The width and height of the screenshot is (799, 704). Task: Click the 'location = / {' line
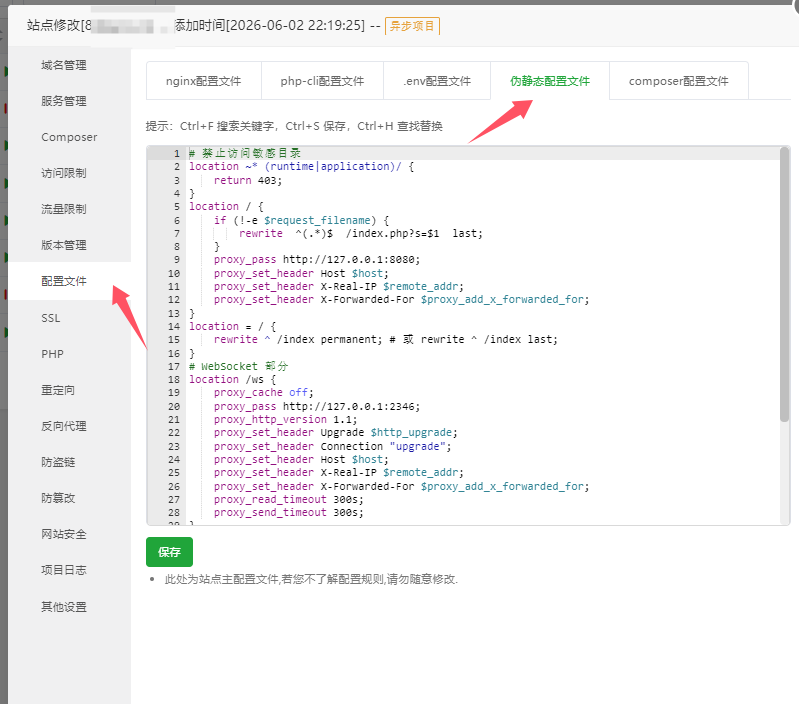pos(232,327)
